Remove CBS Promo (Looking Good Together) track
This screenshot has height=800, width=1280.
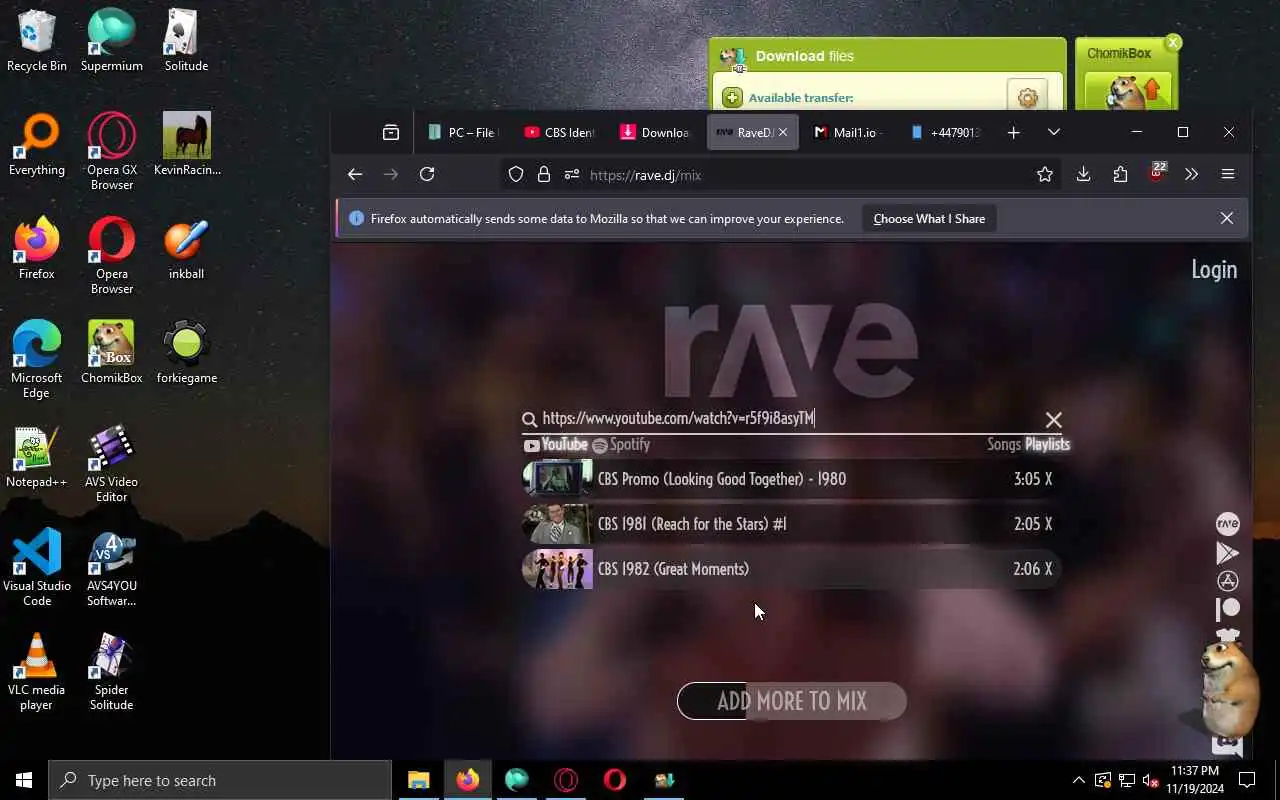(x=1048, y=479)
